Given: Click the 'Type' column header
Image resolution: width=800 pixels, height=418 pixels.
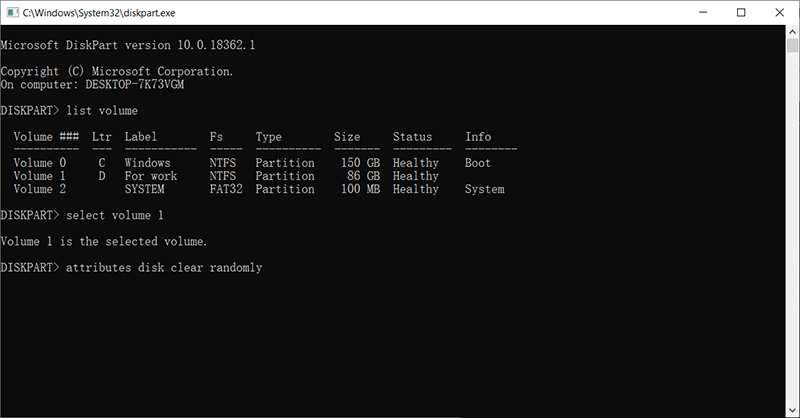Looking at the screenshot, I should tap(268, 137).
